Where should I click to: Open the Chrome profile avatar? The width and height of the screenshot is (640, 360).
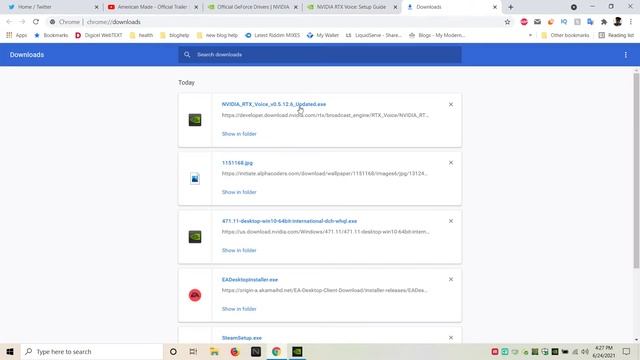pos(617,22)
